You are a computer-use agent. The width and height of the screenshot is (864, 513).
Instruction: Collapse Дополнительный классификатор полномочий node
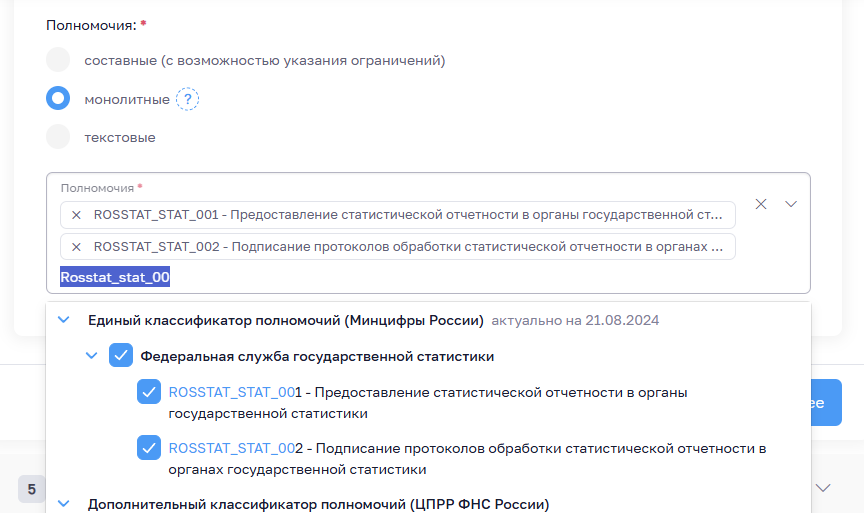coord(64,504)
